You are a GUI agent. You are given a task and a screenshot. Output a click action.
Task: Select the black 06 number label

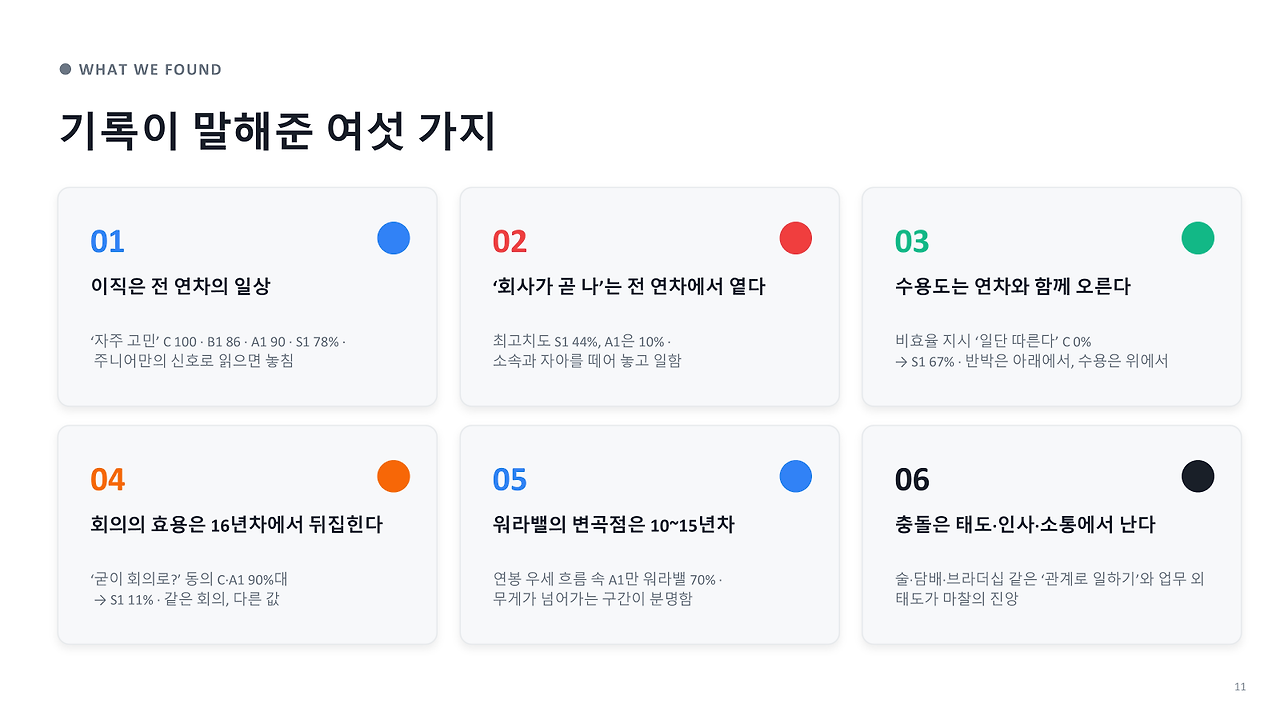point(912,480)
